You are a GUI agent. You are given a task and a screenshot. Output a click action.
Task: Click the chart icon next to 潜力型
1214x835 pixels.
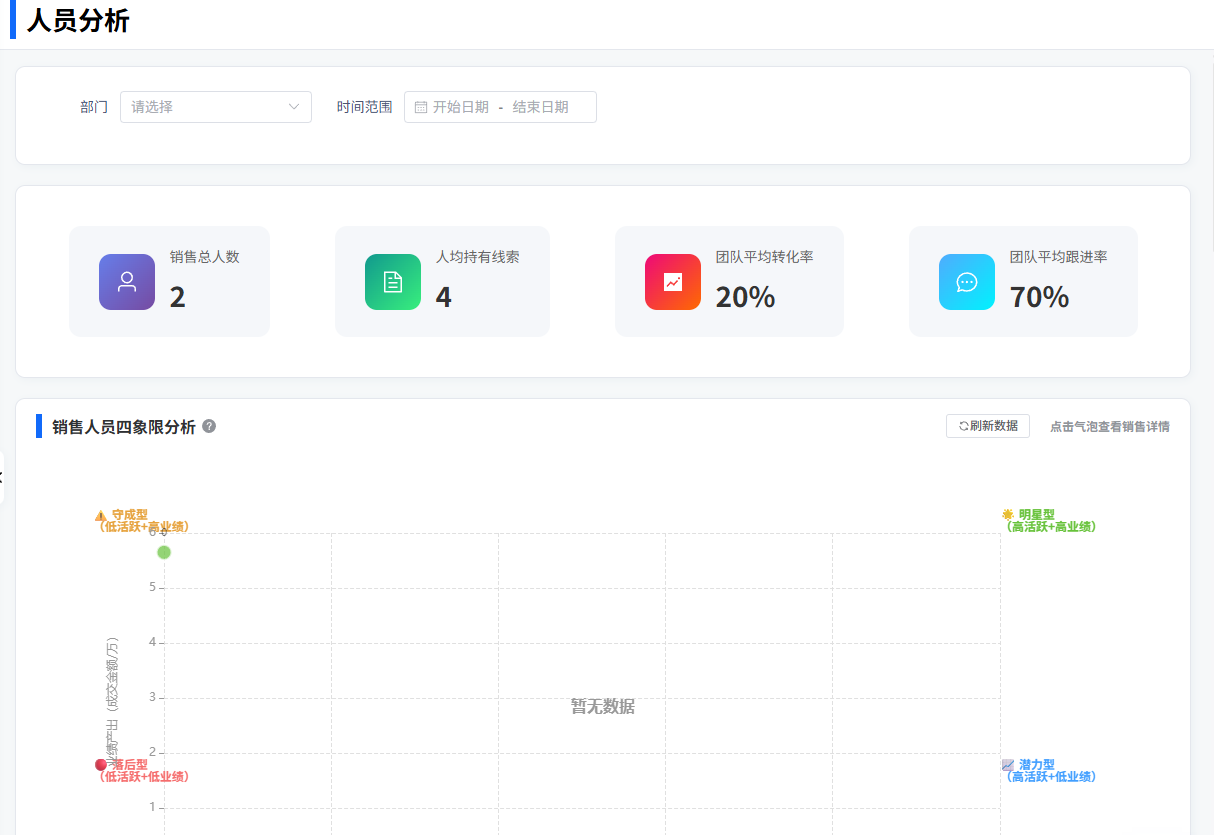[x=1008, y=765]
